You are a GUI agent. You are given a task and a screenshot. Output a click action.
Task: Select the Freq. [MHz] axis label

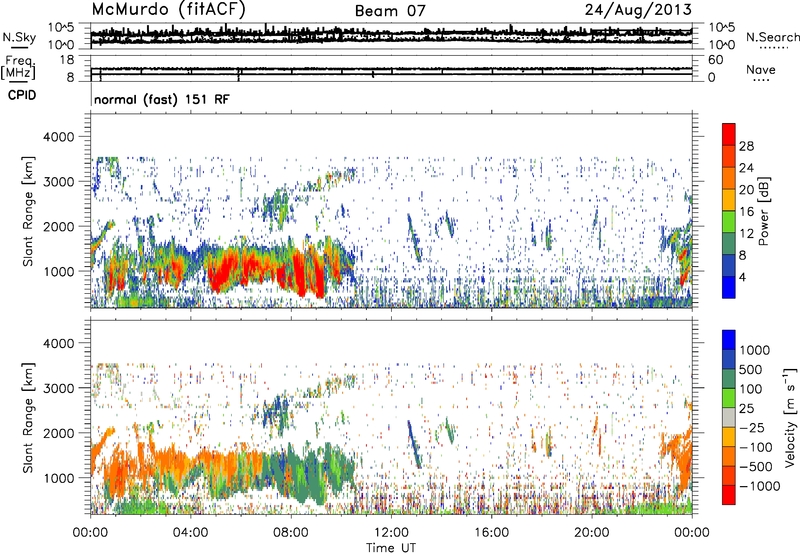coord(19,68)
